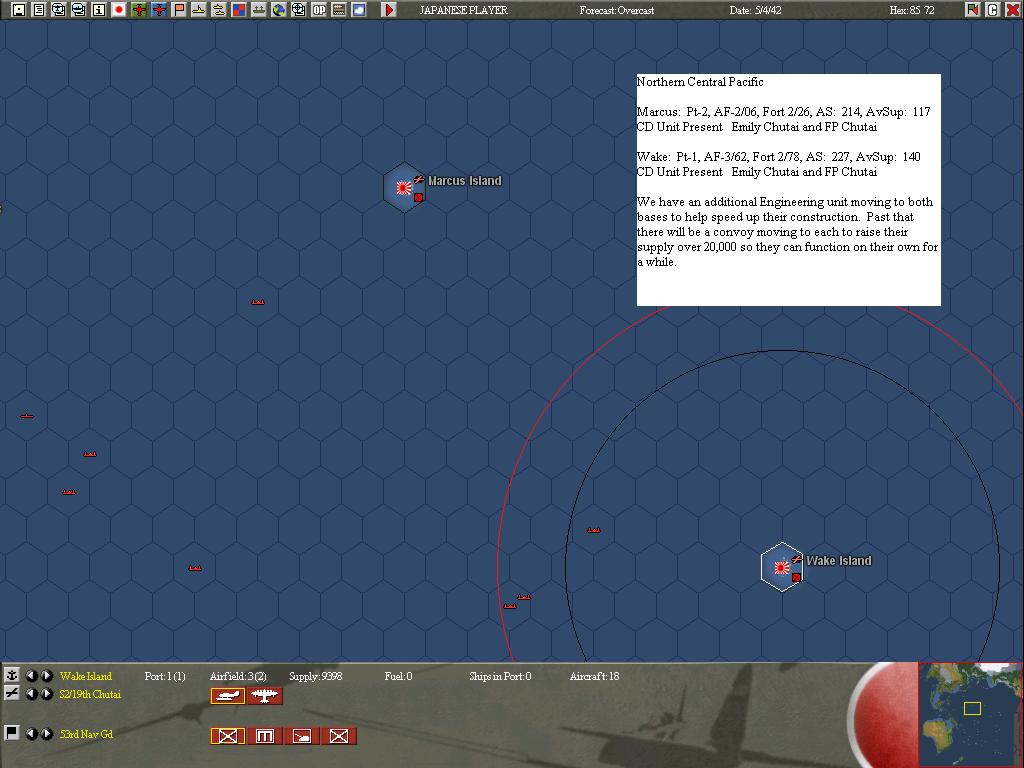Click the double yellow ships toolbar icon

[219, 10]
